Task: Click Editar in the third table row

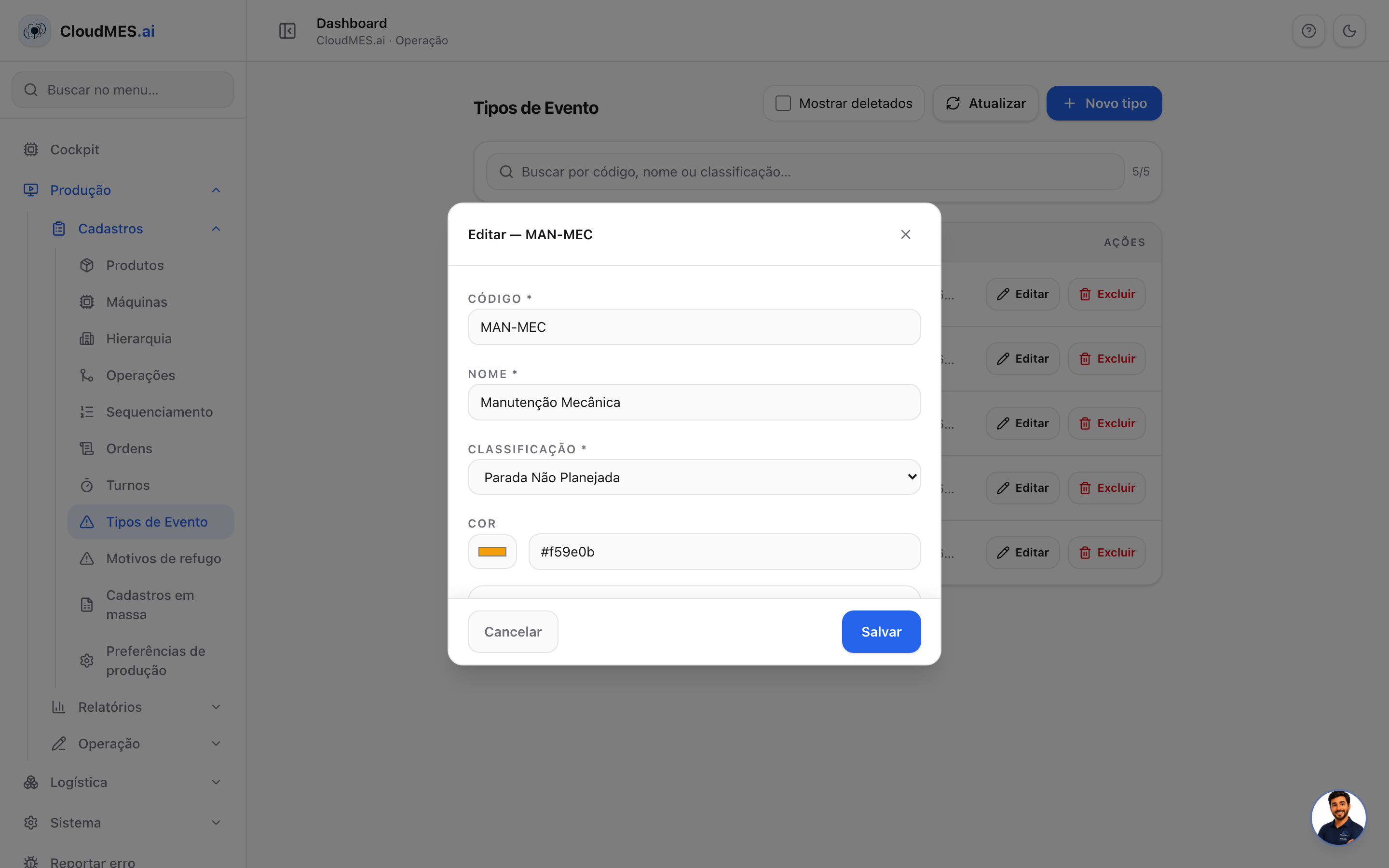Action: (x=1022, y=424)
